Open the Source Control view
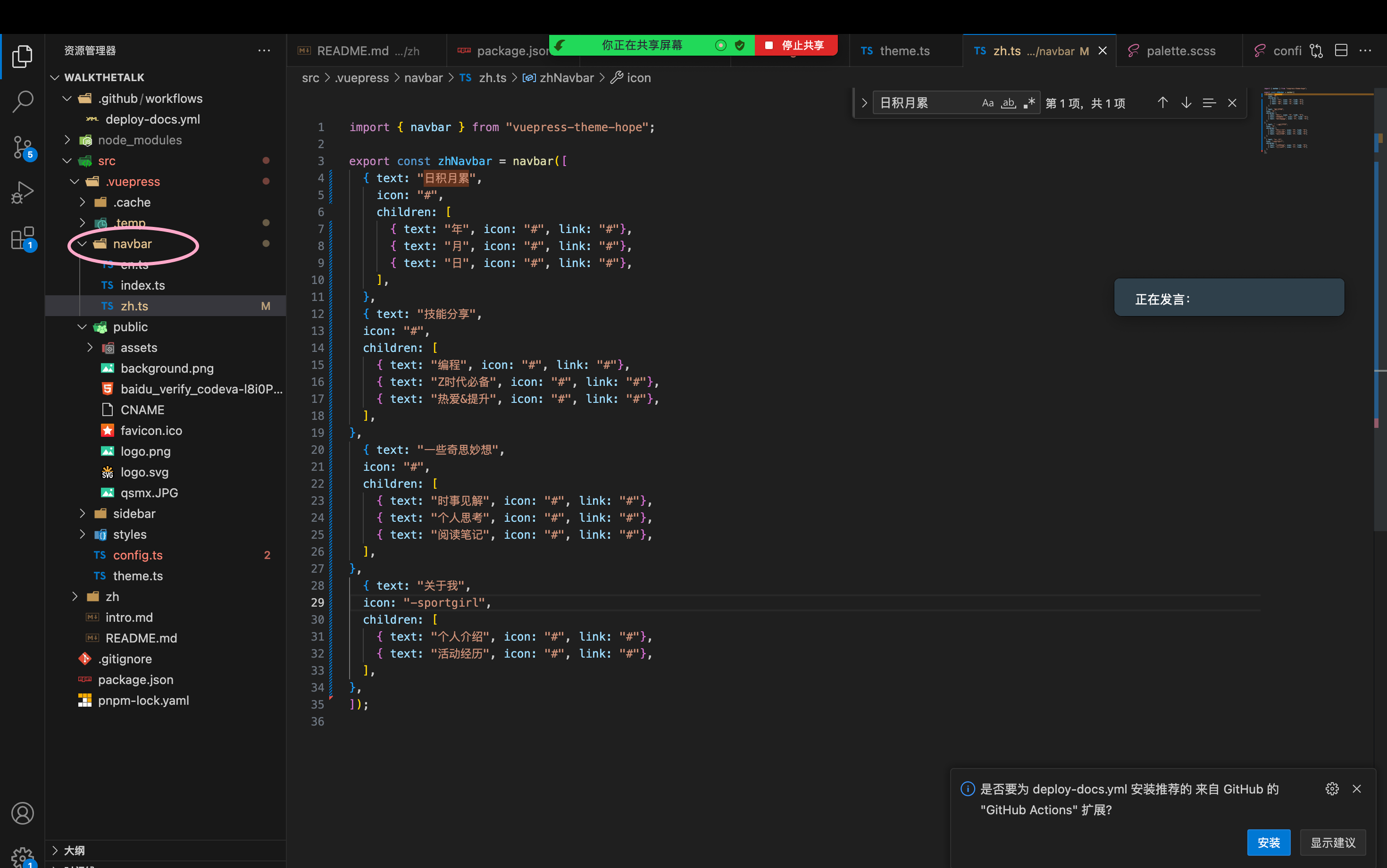This screenshot has width=1387, height=868. pyautogui.click(x=22, y=147)
